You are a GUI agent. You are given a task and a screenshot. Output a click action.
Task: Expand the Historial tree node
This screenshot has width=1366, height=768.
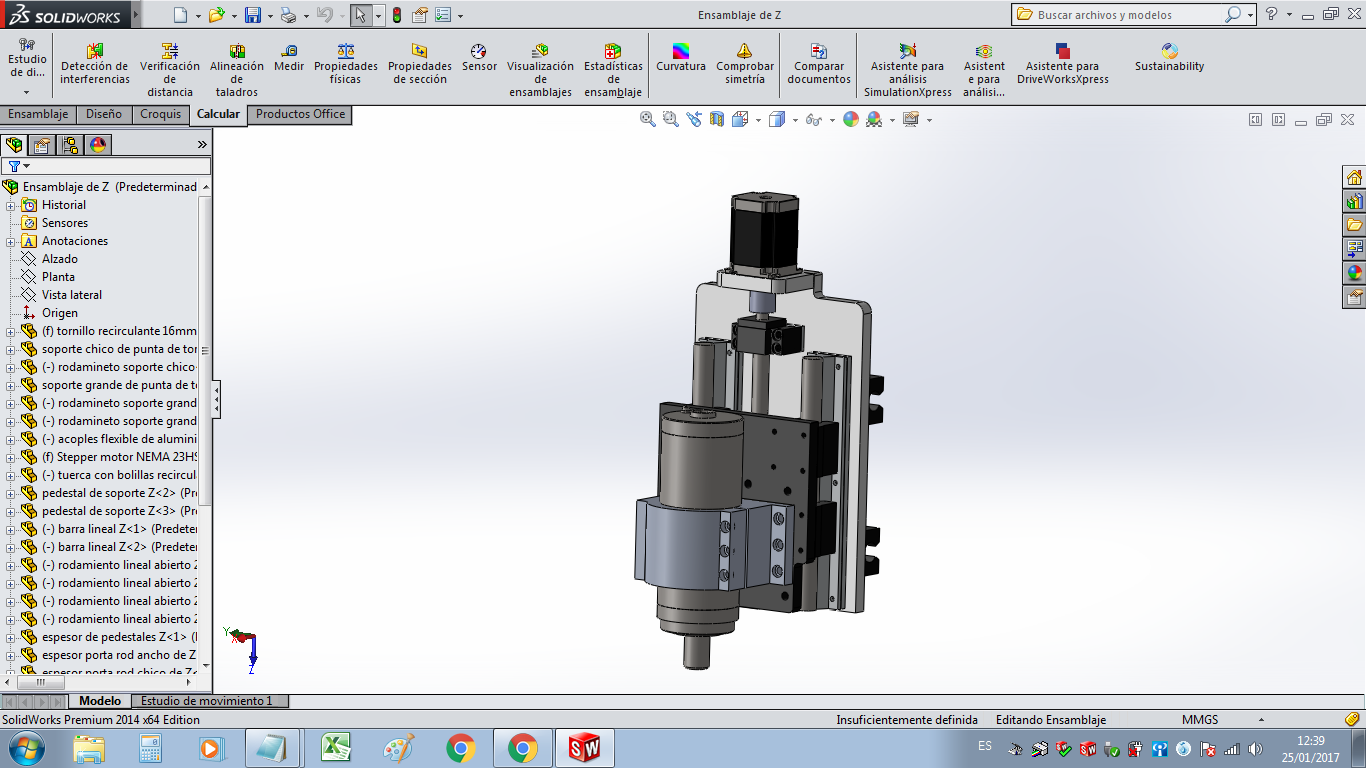pyautogui.click(x=11, y=205)
